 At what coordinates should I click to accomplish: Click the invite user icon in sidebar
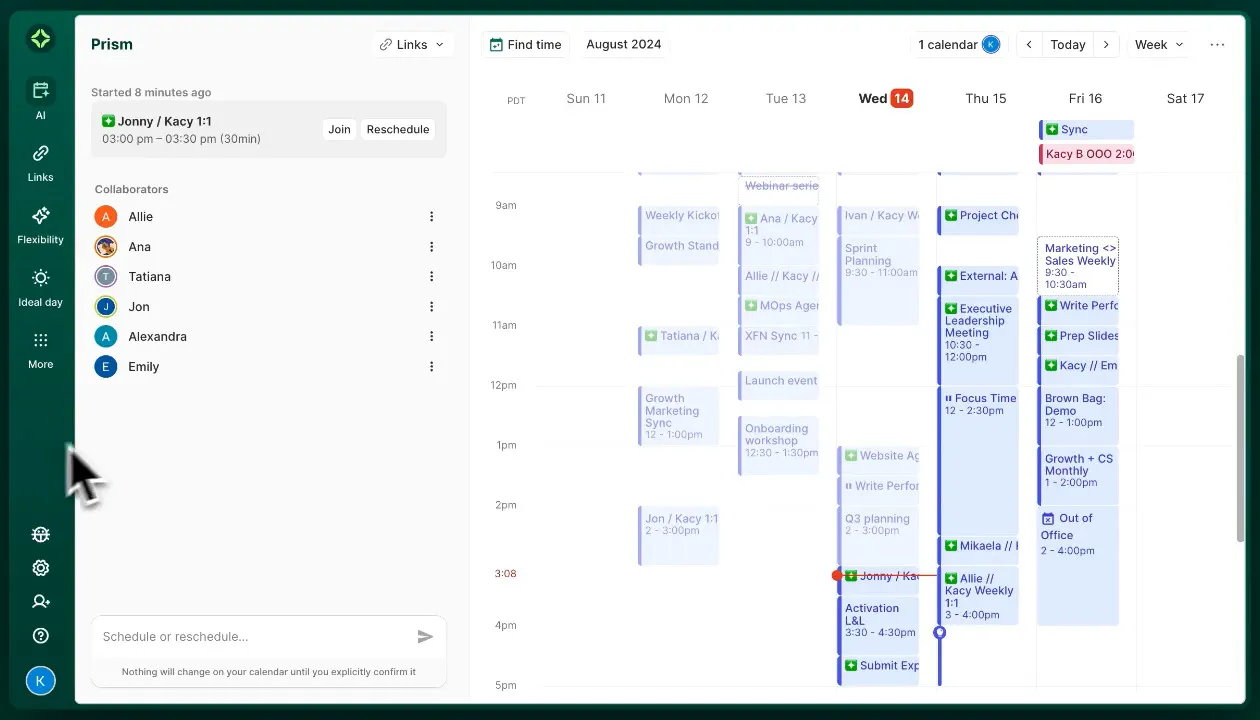click(40, 602)
